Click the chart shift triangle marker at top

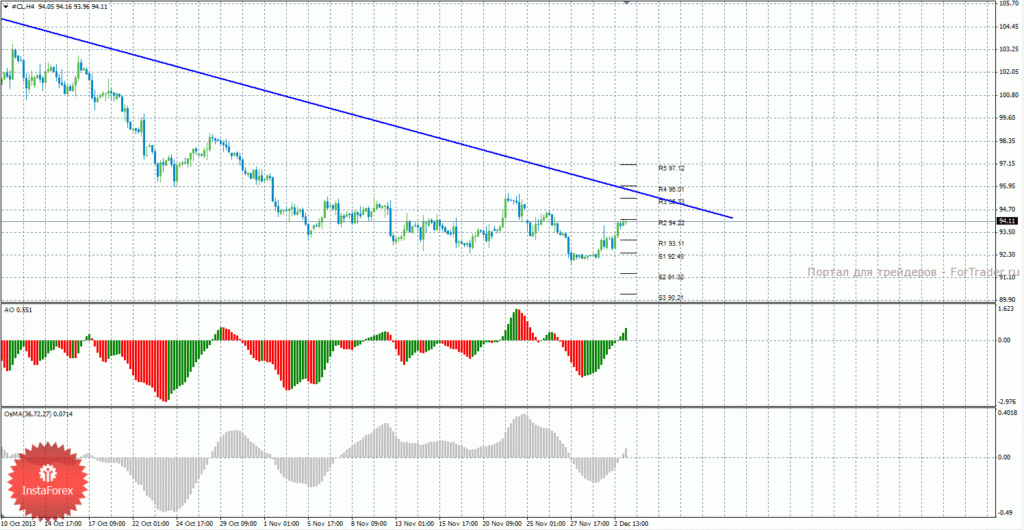[x=628, y=3]
